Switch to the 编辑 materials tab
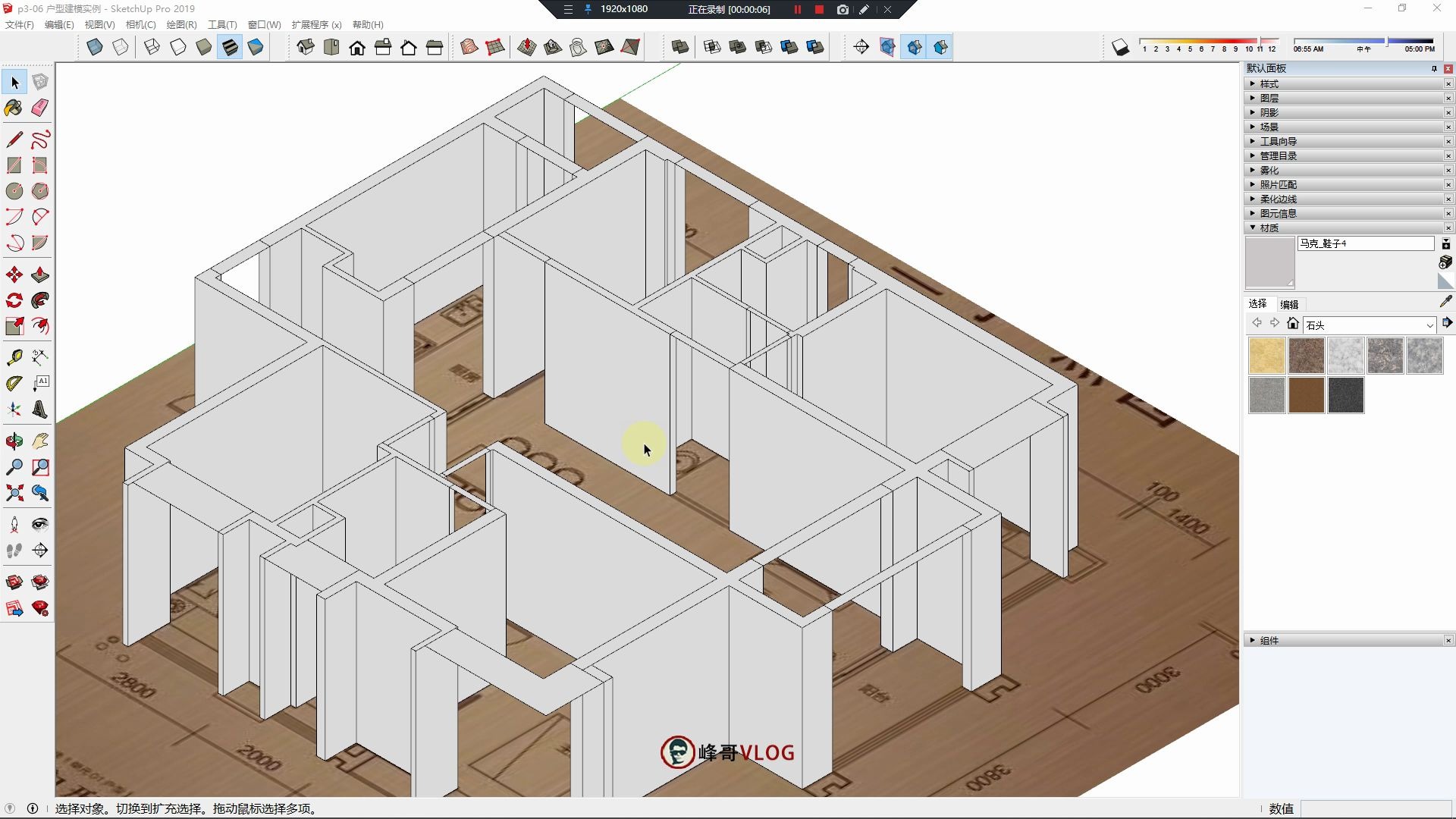Viewport: 1456px width, 819px height. (1289, 303)
